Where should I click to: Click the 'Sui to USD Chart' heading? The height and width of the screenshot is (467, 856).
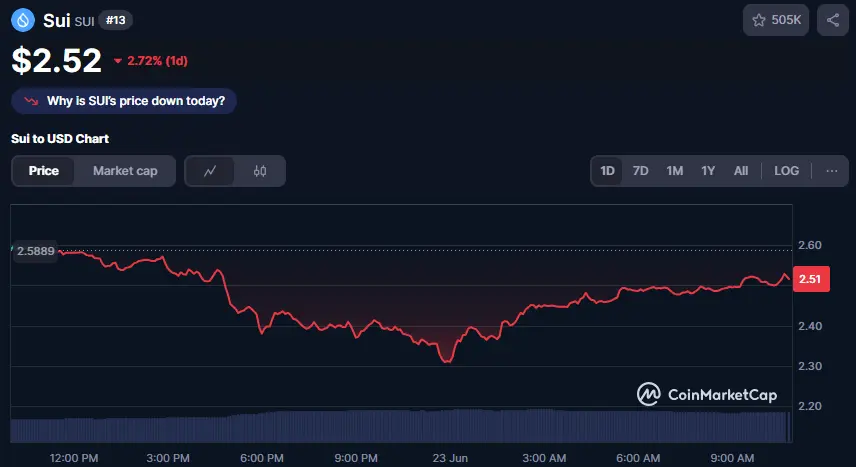click(x=60, y=139)
